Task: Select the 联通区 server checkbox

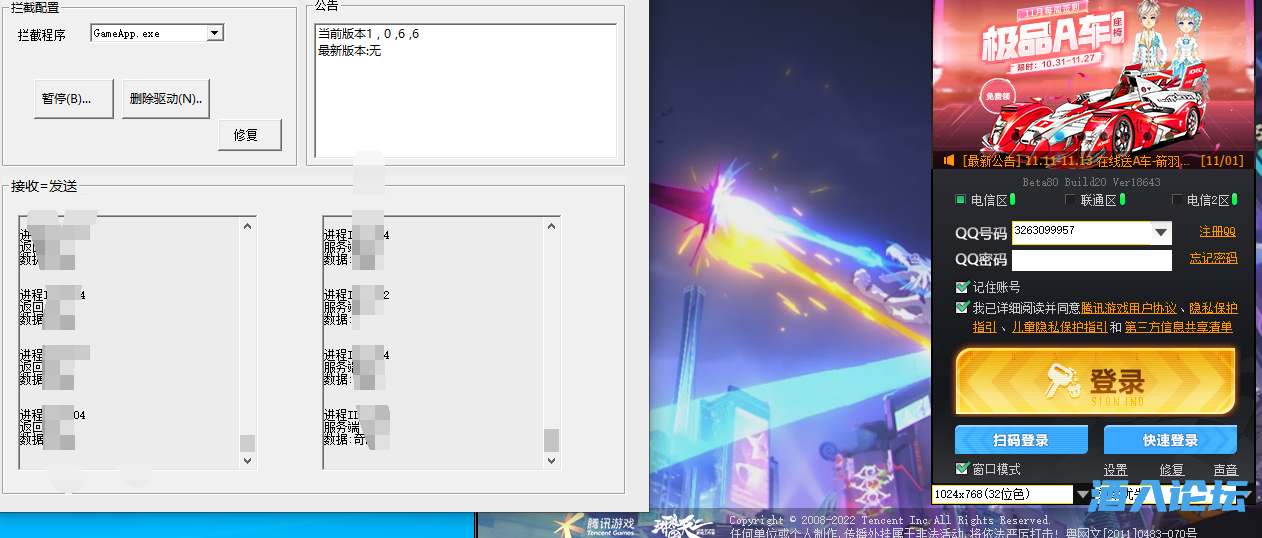Action: click(1071, 200)
